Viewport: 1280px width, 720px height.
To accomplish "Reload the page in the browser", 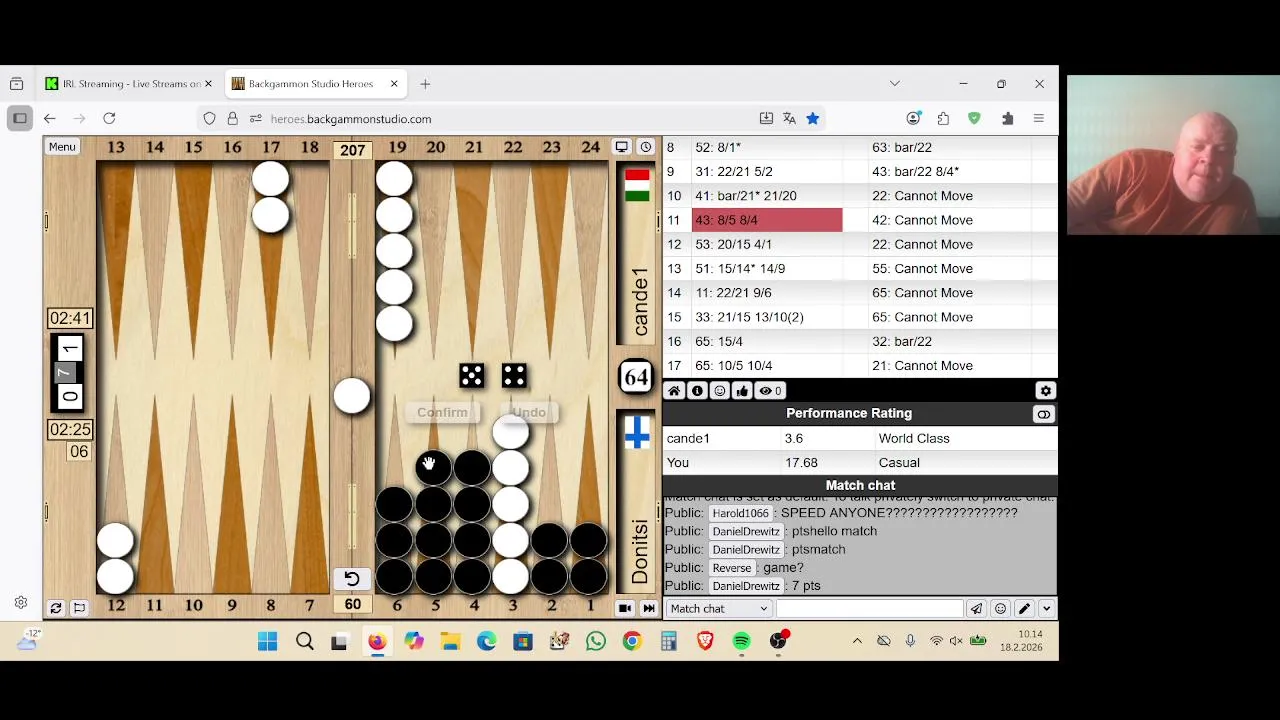I will (109, 119).
